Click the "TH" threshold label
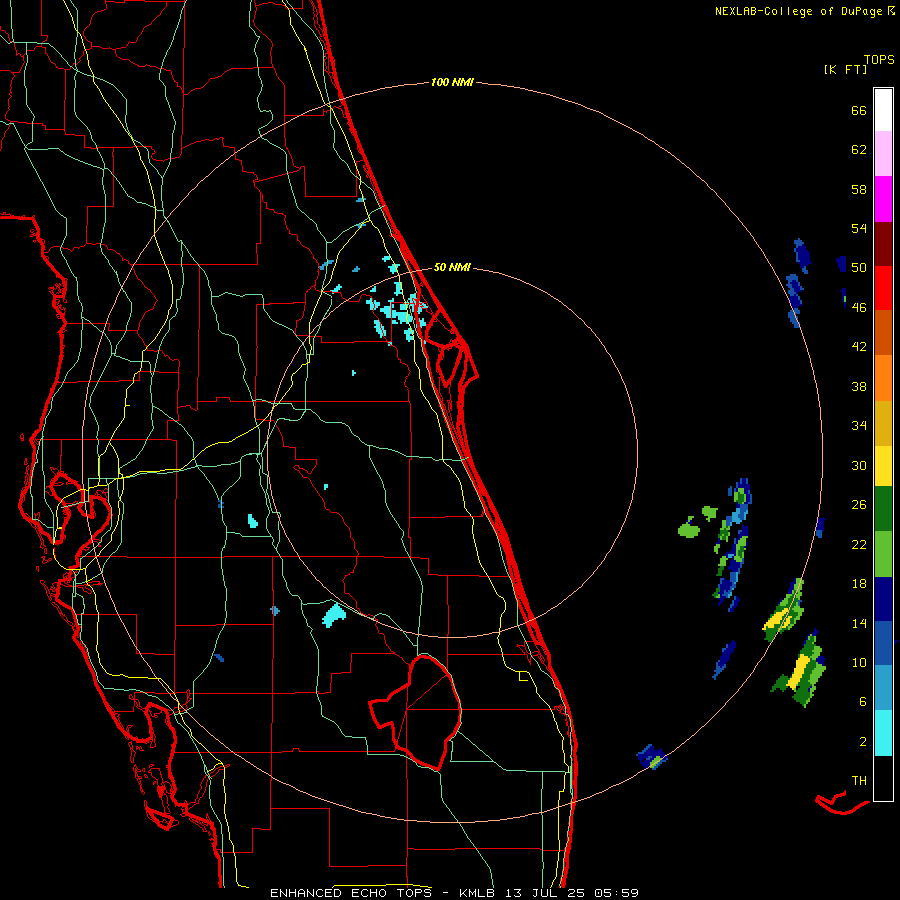The width and height of the screenshot is (900, 900). point(859,781)
